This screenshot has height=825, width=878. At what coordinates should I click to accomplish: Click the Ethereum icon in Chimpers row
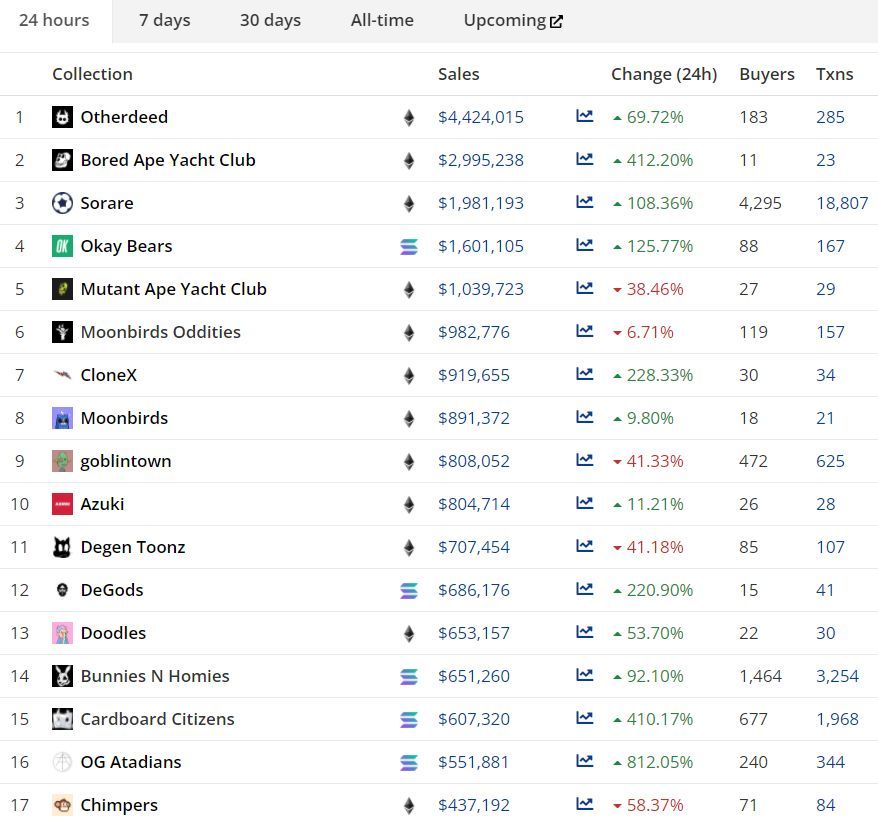[x=409, y=805]
